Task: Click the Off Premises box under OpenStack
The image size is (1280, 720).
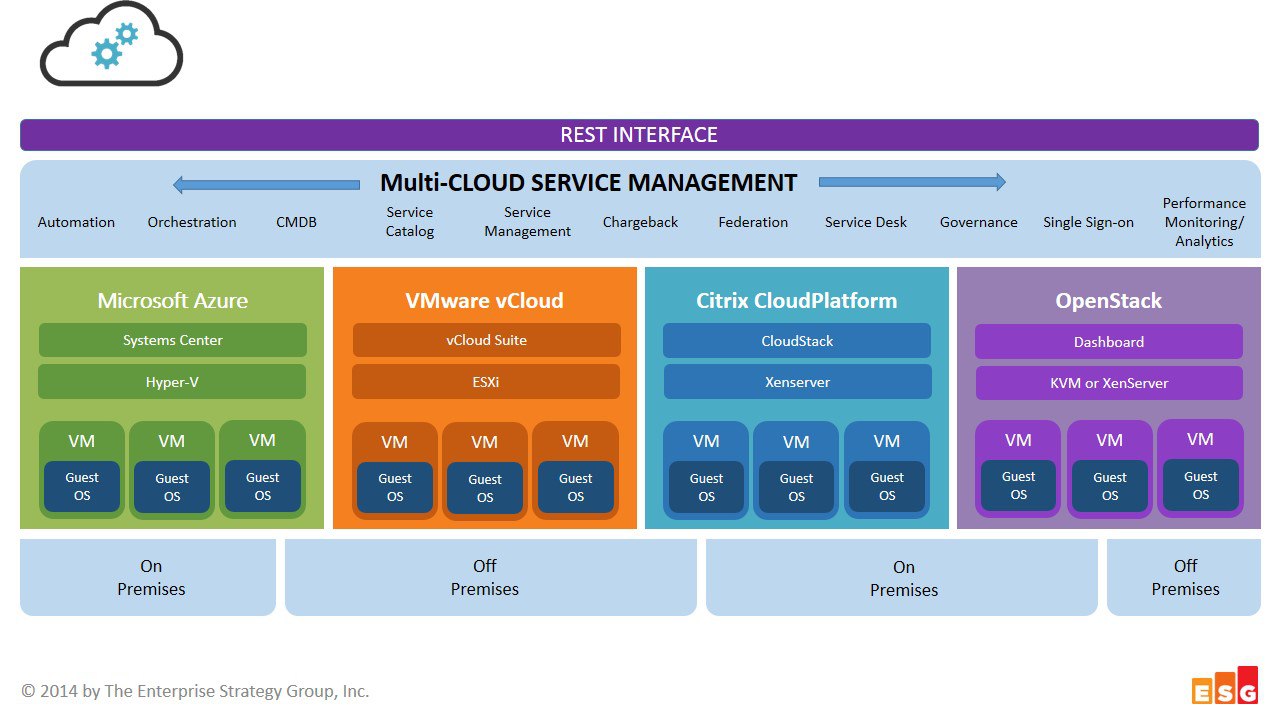Action: pos(1183,577)
